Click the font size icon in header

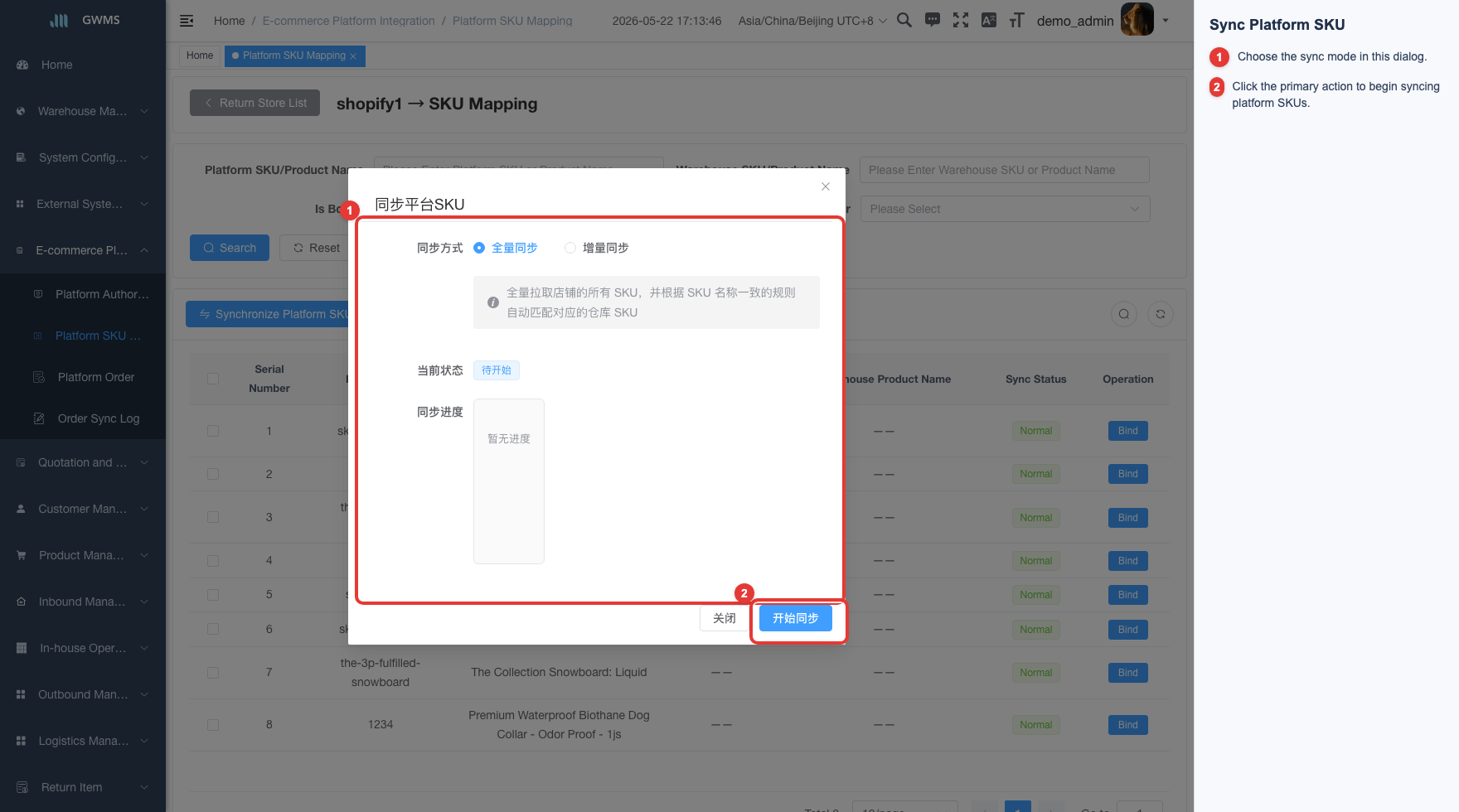[x=1017, y=20]
